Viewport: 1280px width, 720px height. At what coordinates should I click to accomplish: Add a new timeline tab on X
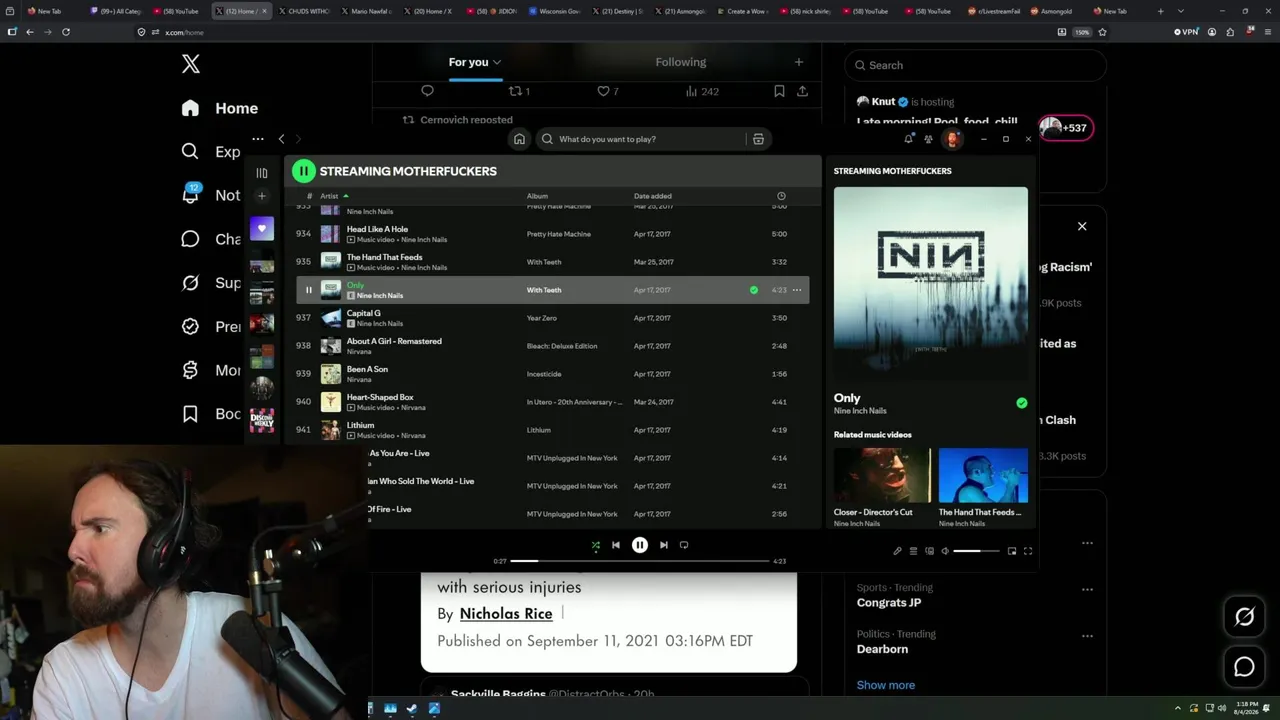[x=798, y=62]
